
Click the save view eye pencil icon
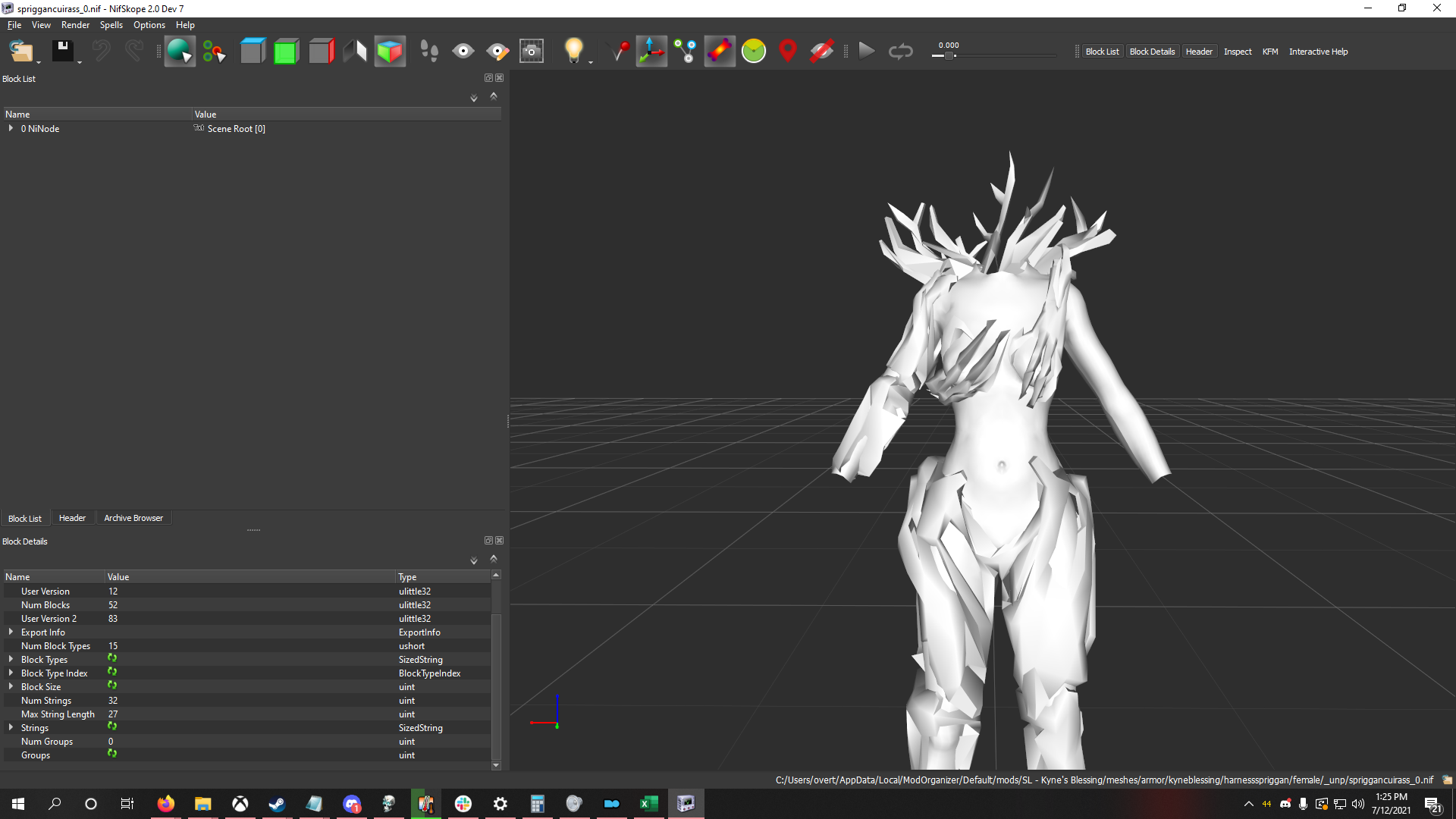pos(497,52)
